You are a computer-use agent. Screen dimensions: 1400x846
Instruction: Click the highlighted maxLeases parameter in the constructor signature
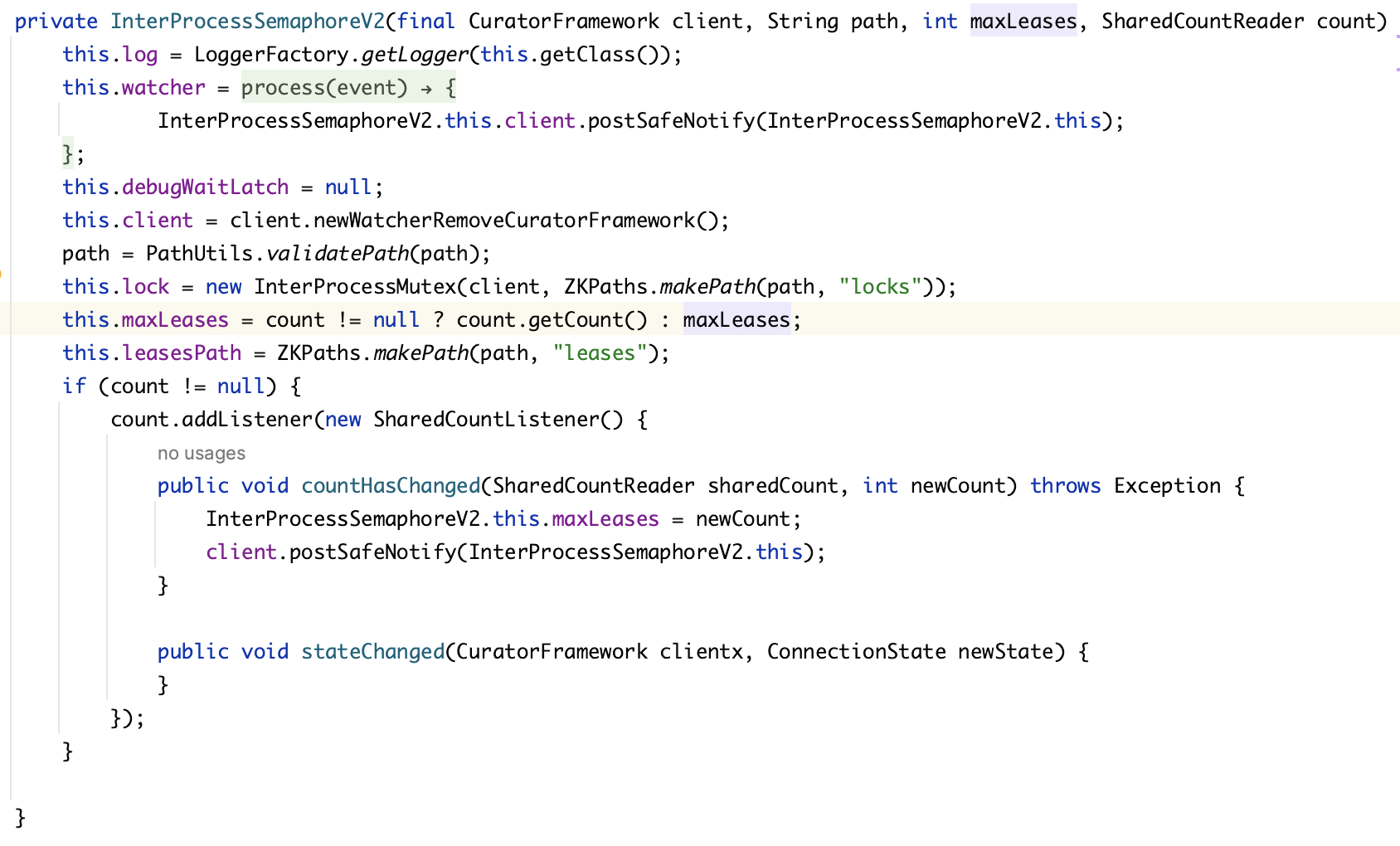(x=1023, y=21)
